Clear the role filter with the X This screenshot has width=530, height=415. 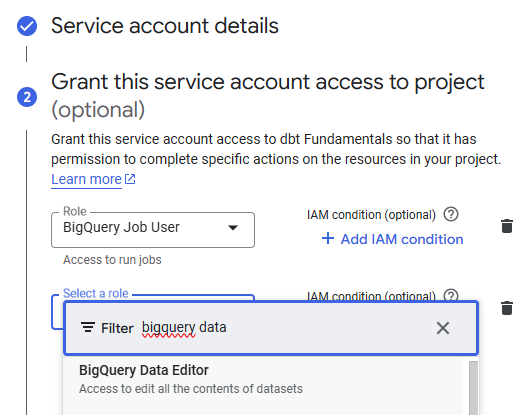[x=443, y=328]
